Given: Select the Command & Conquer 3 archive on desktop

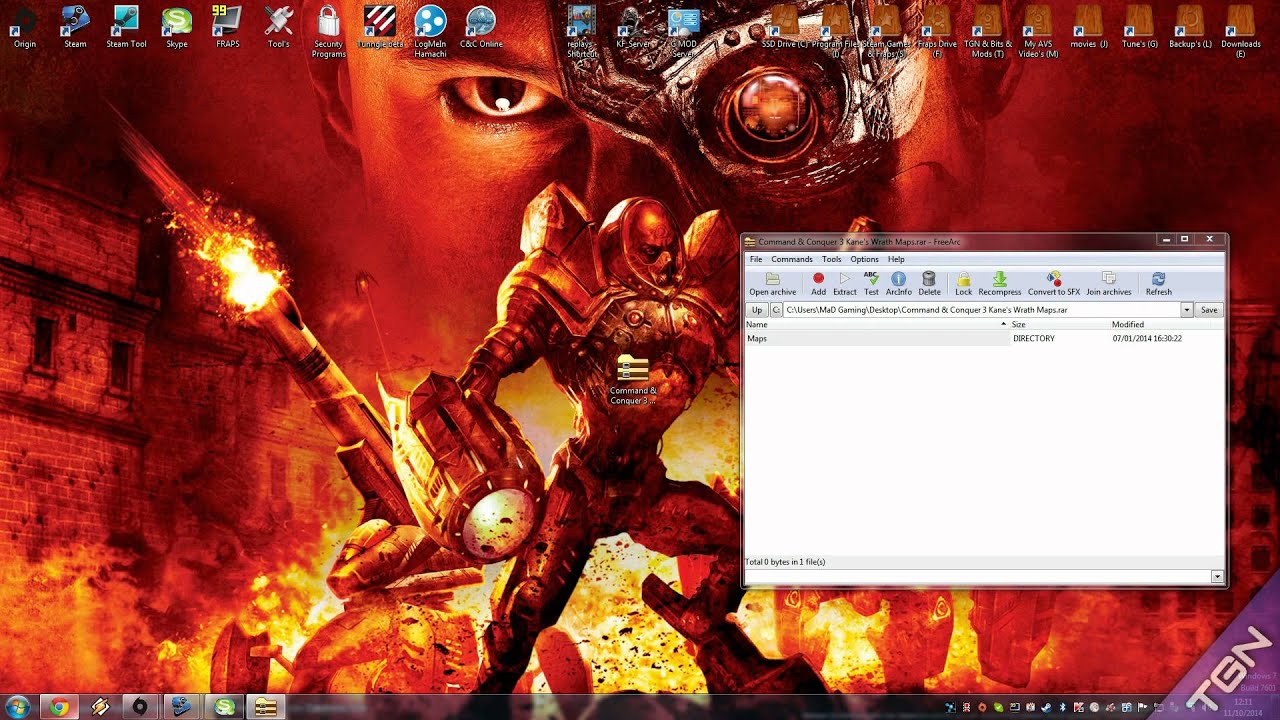Looking at the screenshot, I should point(633,381).
